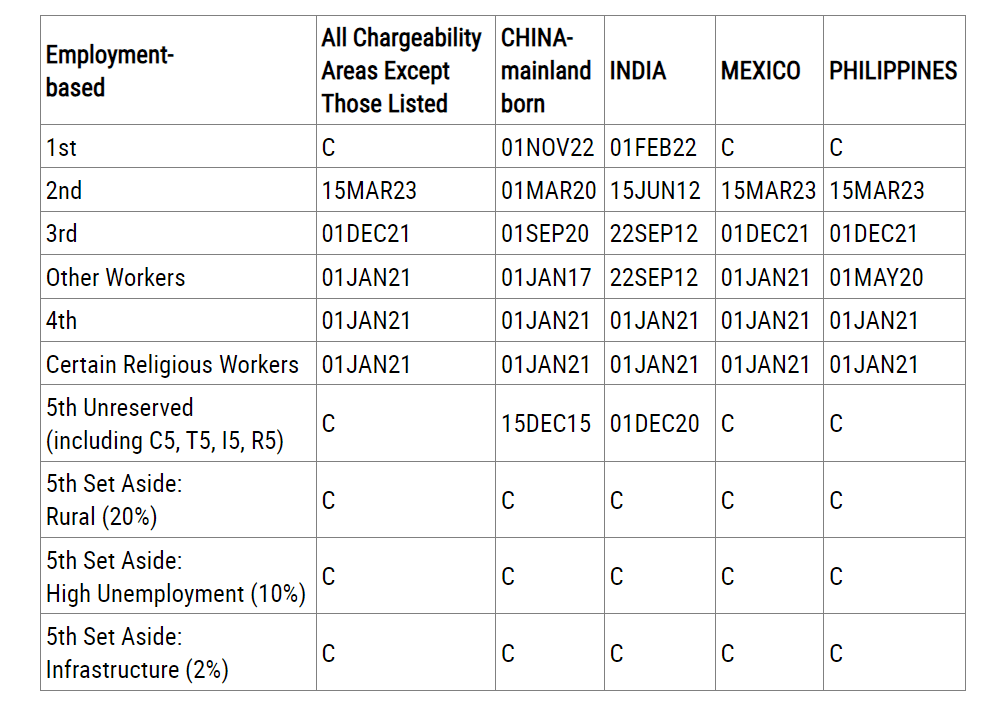Screen dimensions: 997x711
Task: Click the Employment-based header cell
Action: 110,71
